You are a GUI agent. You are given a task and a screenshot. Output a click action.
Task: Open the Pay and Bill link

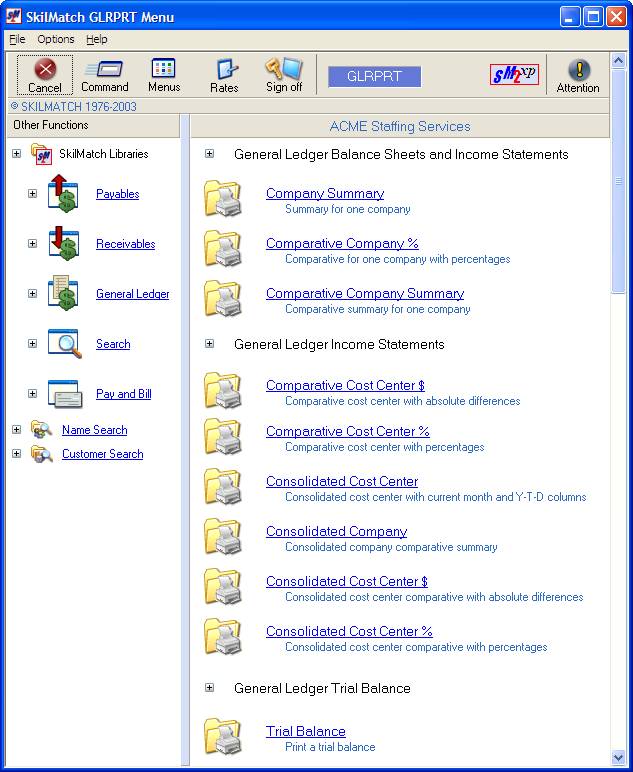[124, 394]
